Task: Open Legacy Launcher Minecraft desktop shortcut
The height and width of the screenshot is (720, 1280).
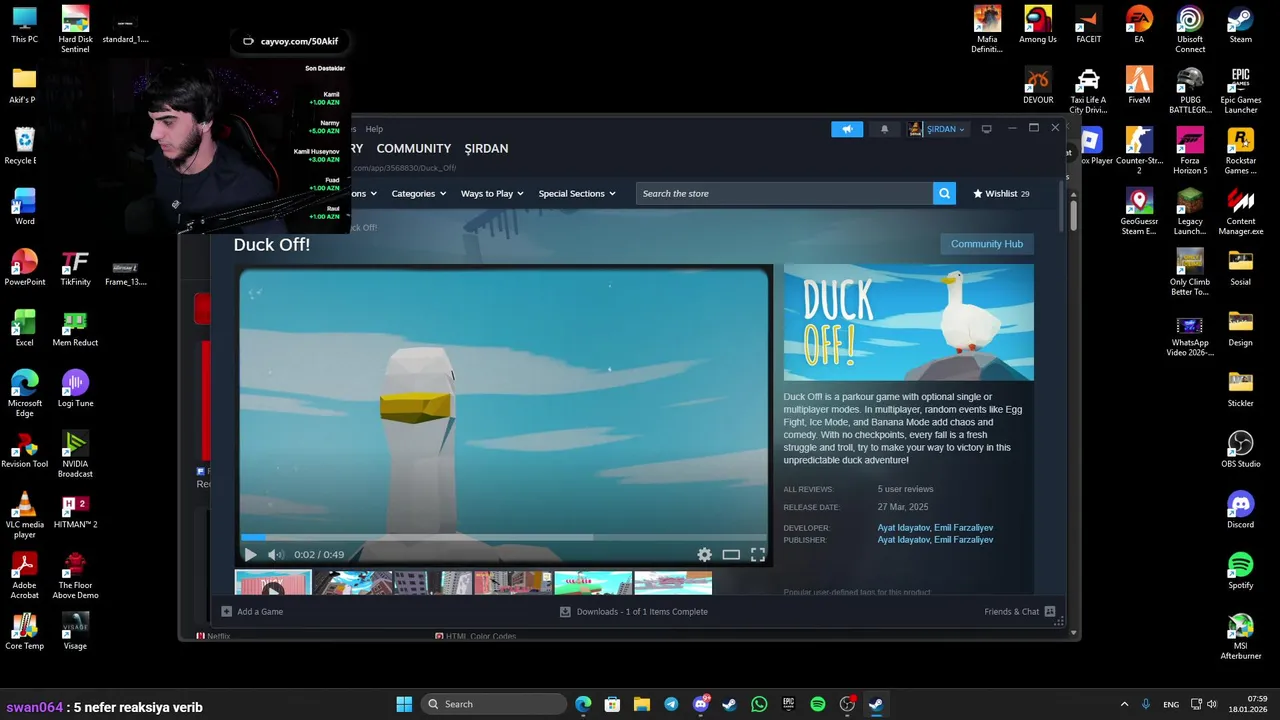Action: pos(1190,212)
